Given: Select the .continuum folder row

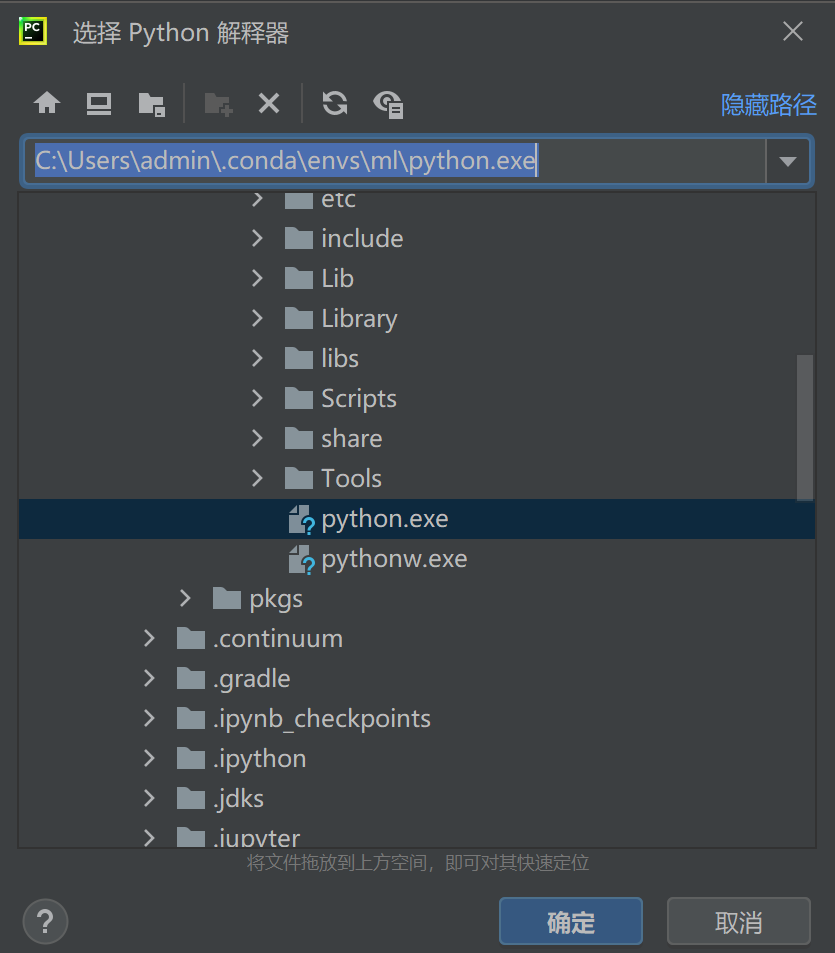Looking at the screenshot, I should point(417,638).
